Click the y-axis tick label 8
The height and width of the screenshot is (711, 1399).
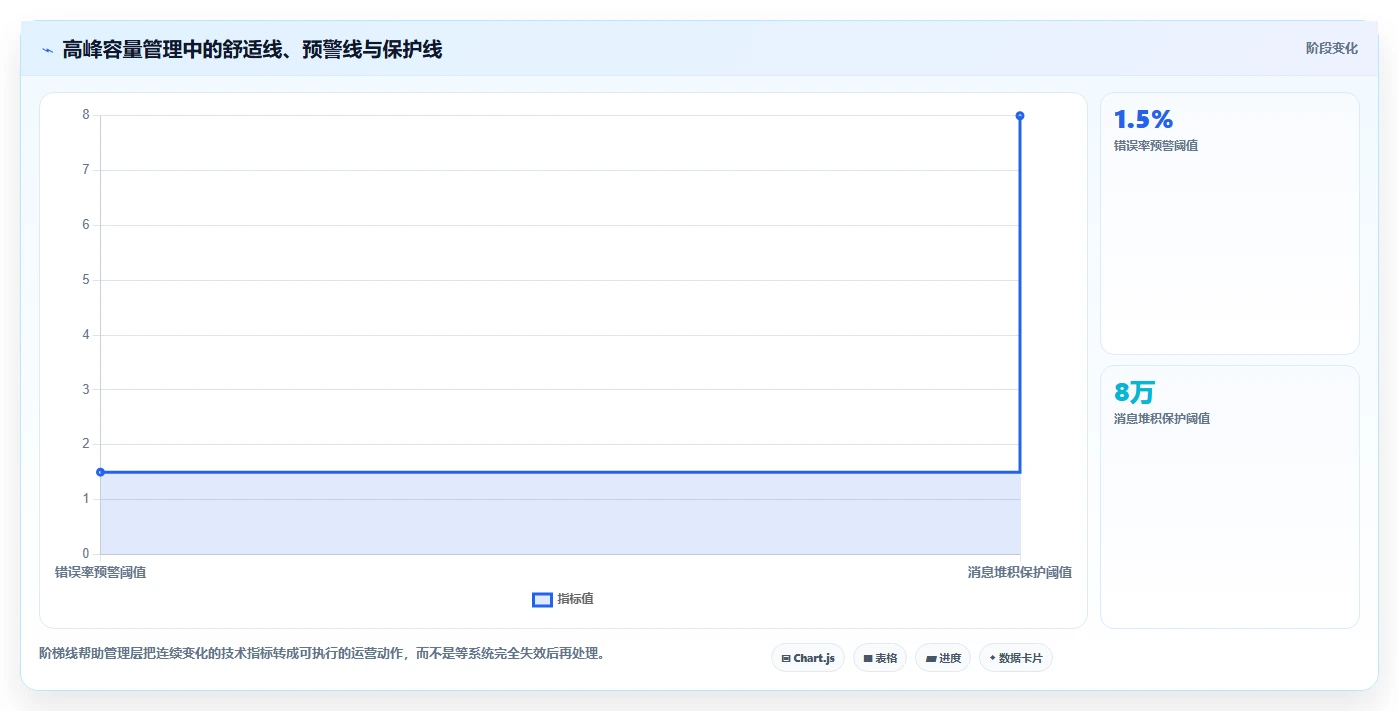pos(86,115)
